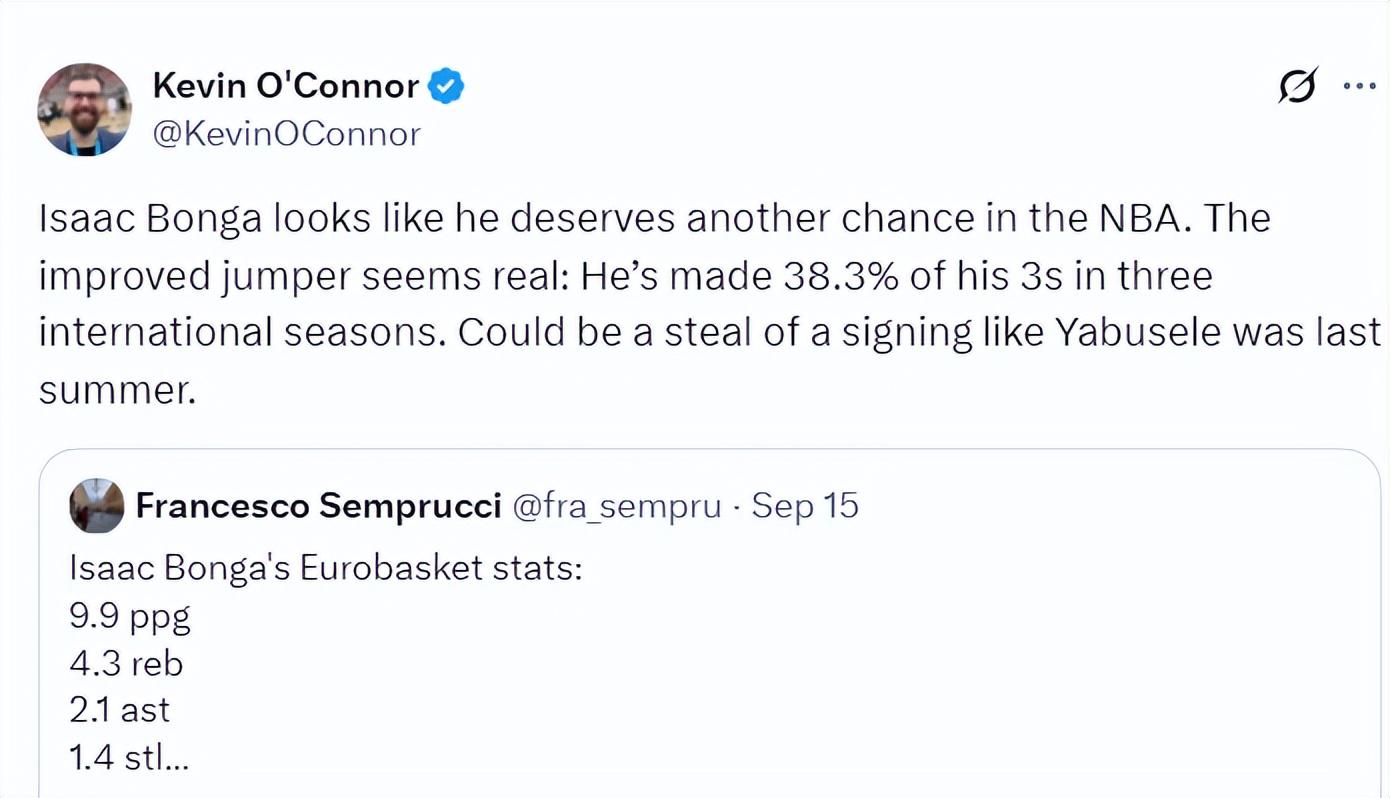The width and height of the screenshot is (1390, 798).
Task: Expand the truncated "1.4 stl..." line
Action: pos(129,757)
